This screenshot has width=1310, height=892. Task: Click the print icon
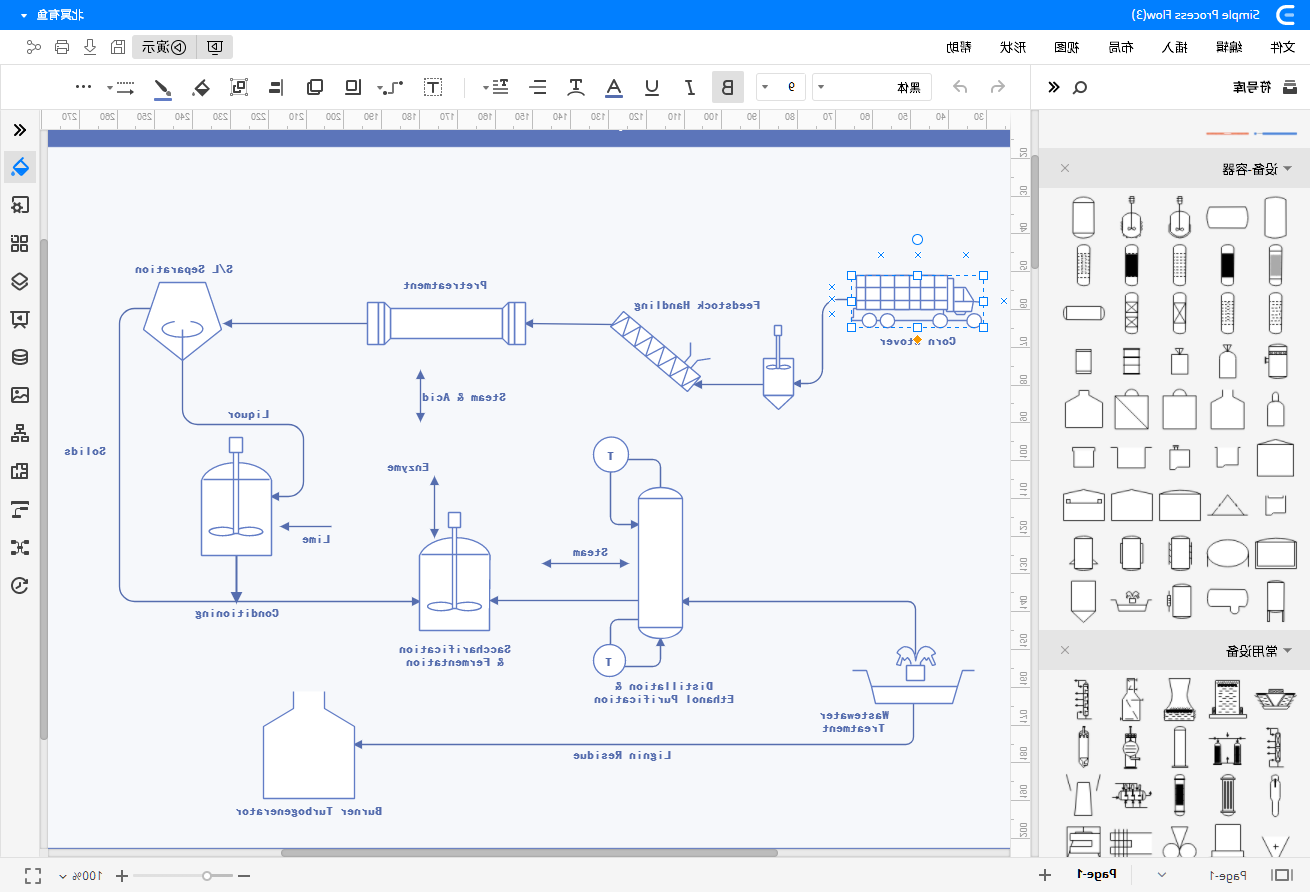point(62,47)
